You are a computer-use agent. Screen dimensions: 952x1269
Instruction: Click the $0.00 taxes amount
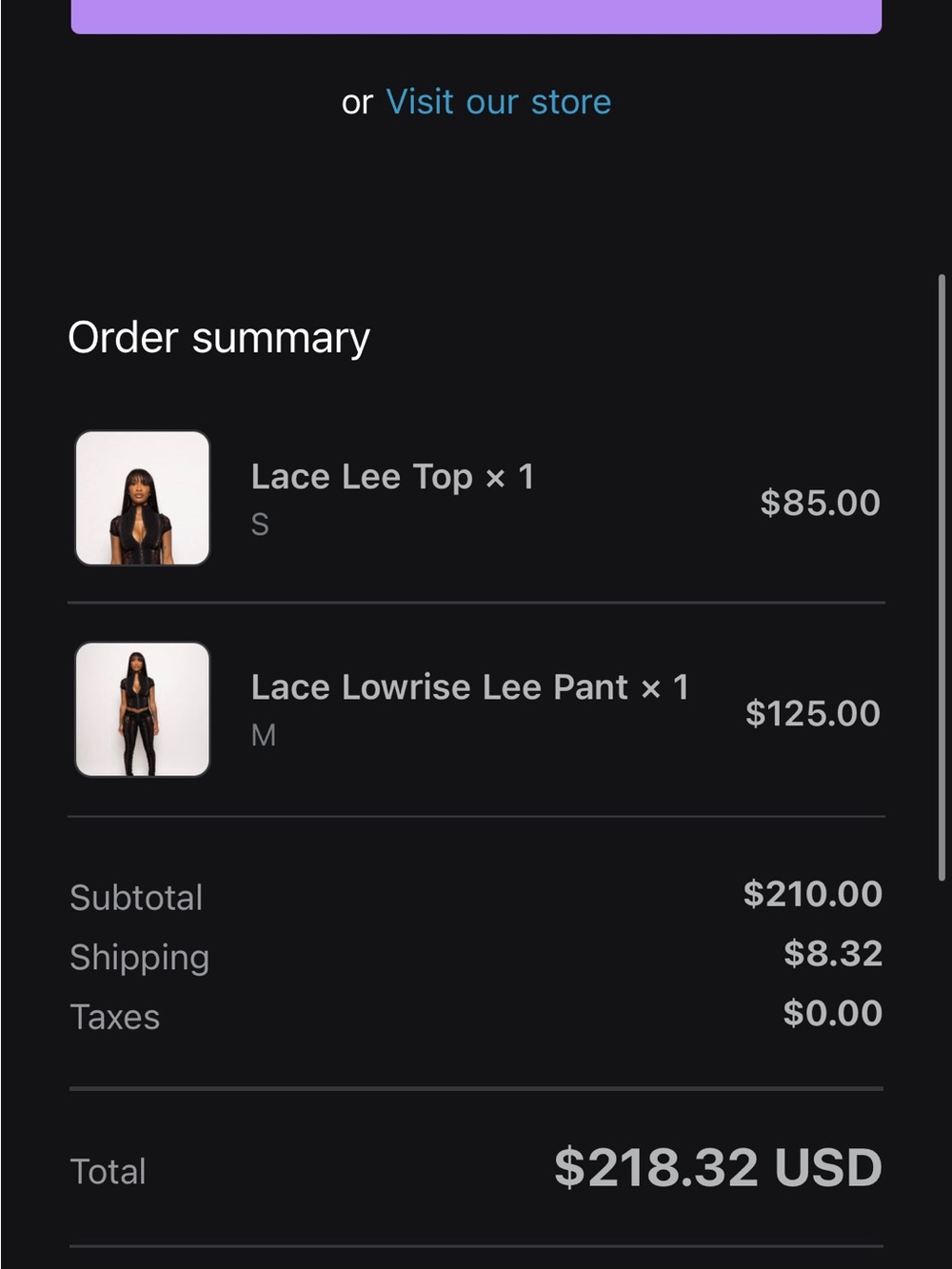click(833, 1013)
